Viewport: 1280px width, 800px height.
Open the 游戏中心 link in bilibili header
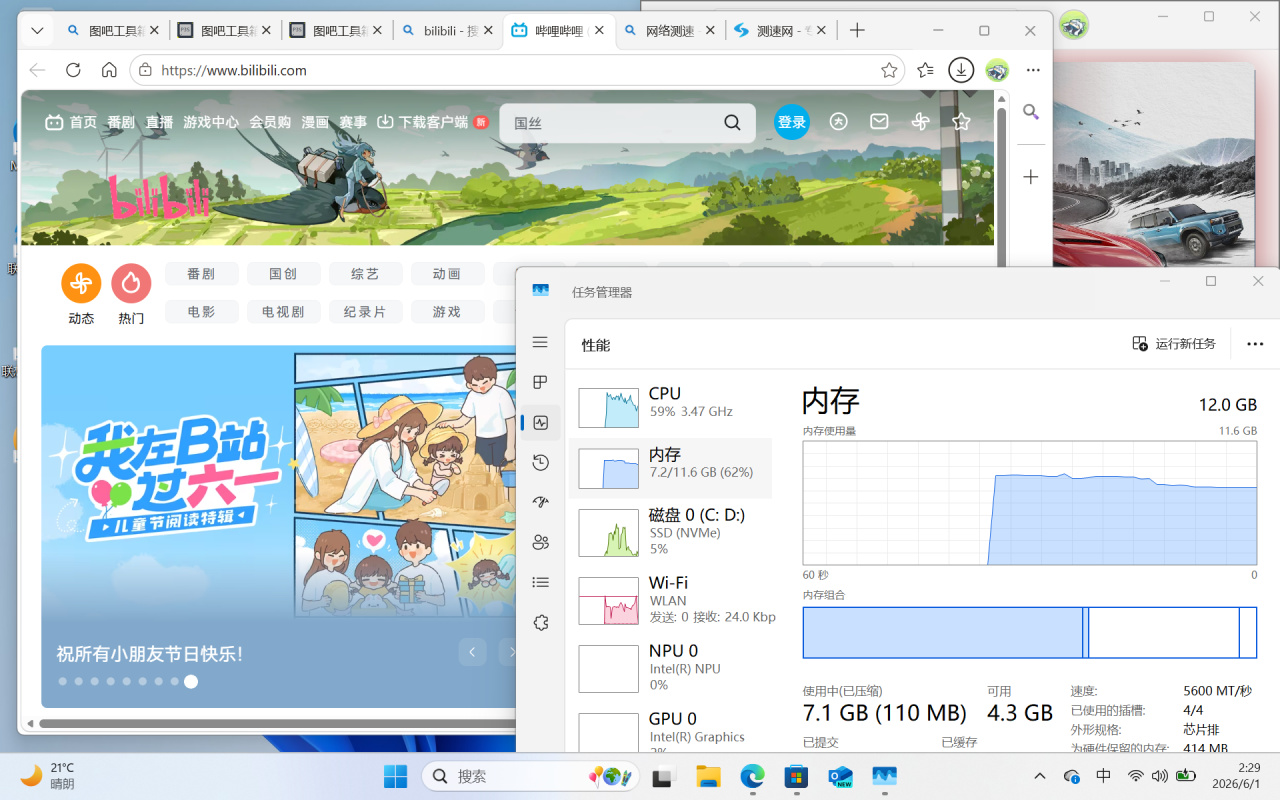[211, 122]
